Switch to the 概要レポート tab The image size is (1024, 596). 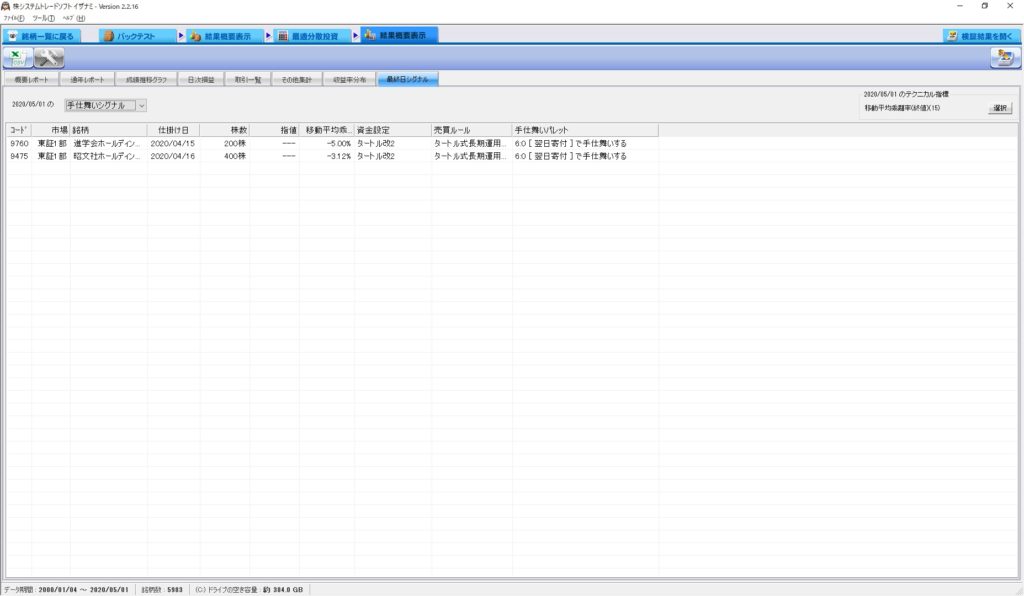click(x=30, y=78)
